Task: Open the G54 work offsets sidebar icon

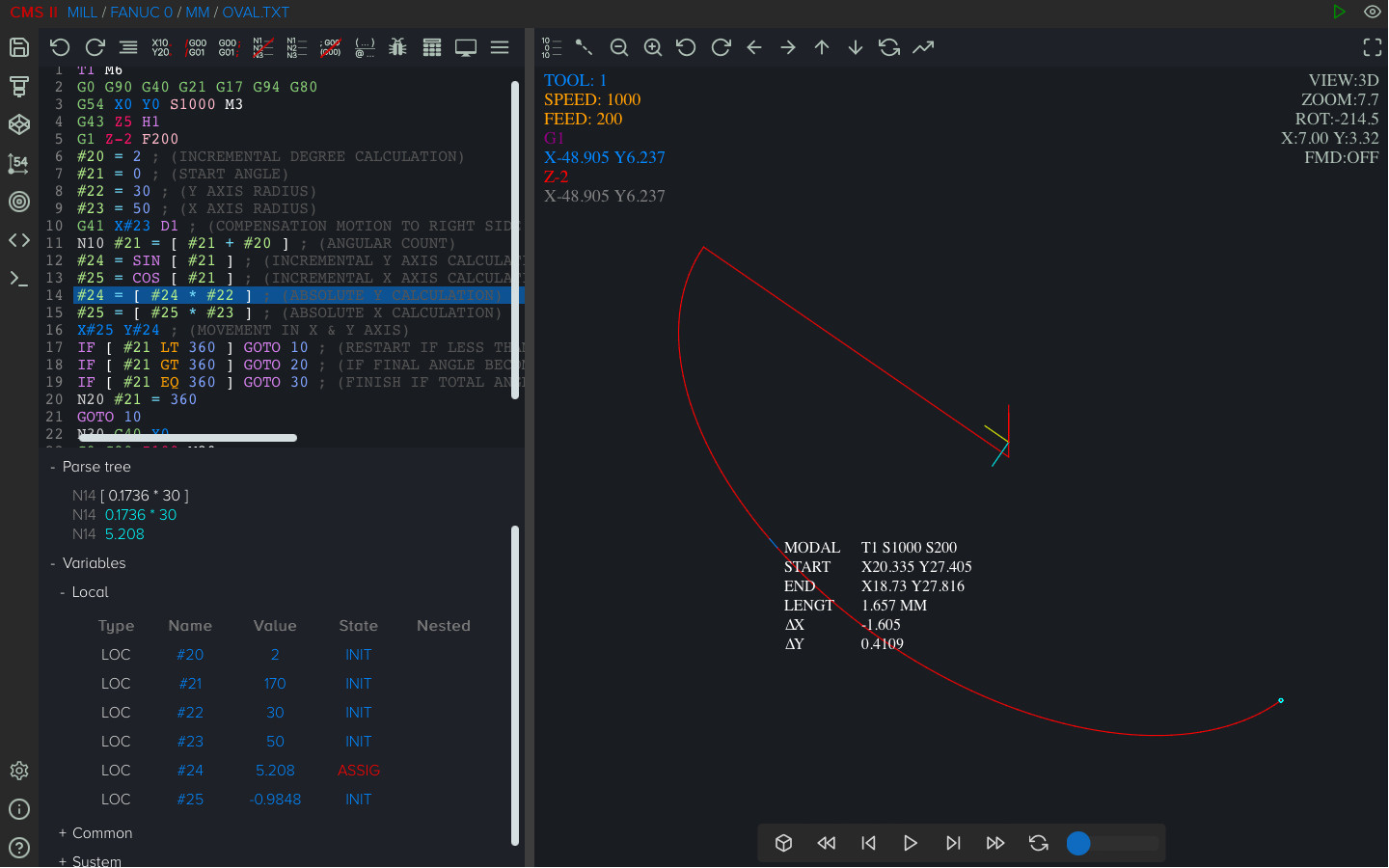Action: (19, 163)
